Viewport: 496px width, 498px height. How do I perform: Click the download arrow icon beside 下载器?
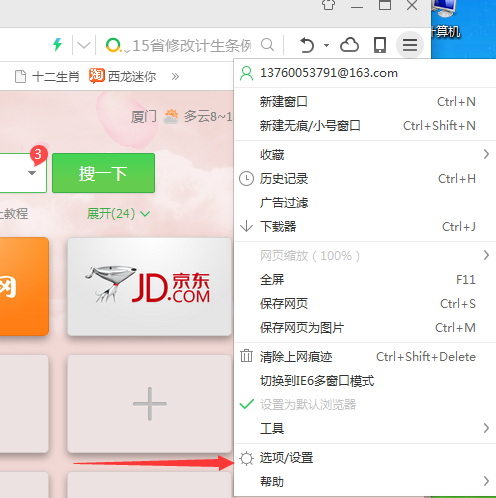point(246,226)
